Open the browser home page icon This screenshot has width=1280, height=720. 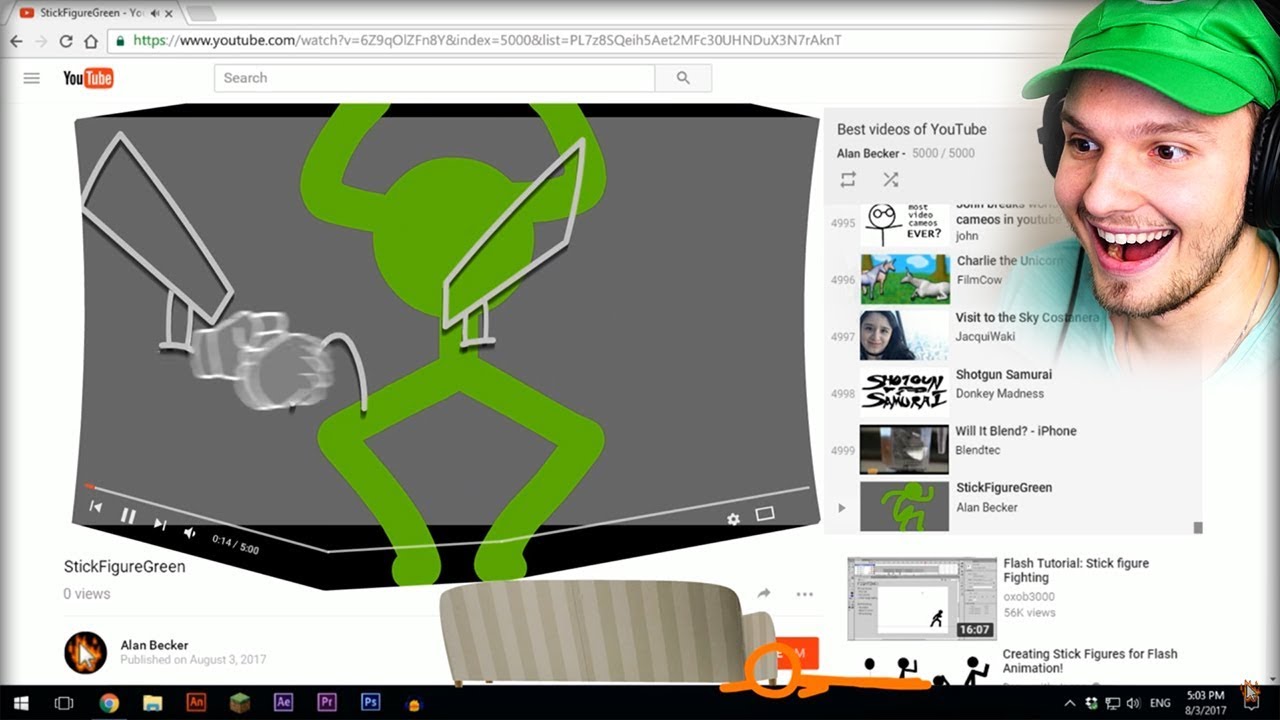click(x=91, y=41)
